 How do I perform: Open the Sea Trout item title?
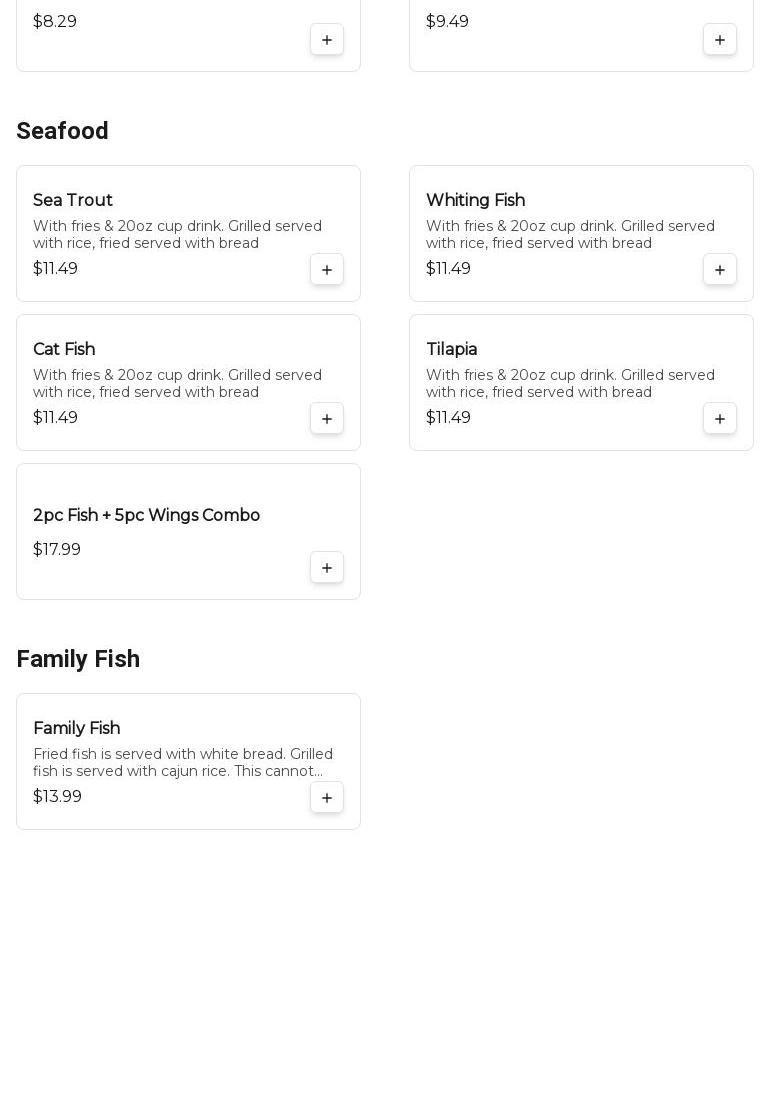click(x=73, y=201)
